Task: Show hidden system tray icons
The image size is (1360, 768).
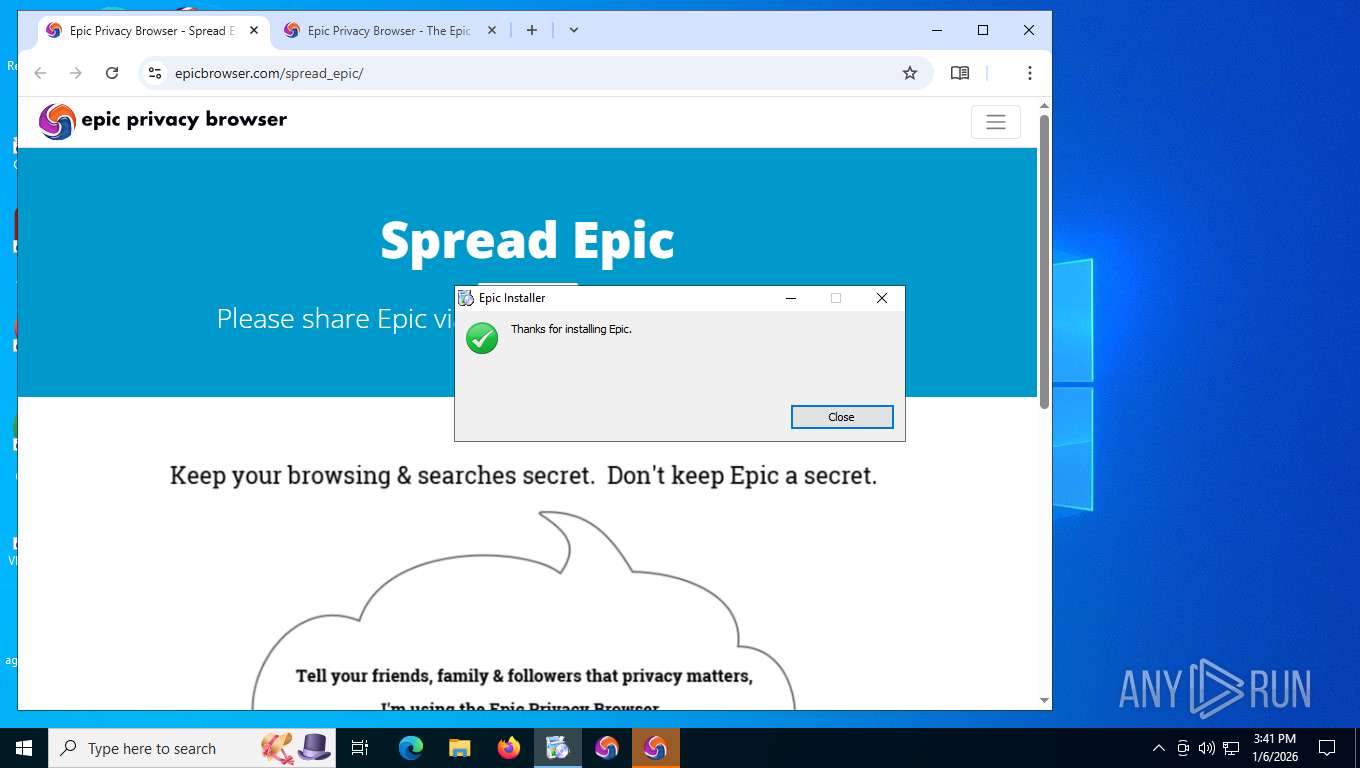Action: (1159, 748)
